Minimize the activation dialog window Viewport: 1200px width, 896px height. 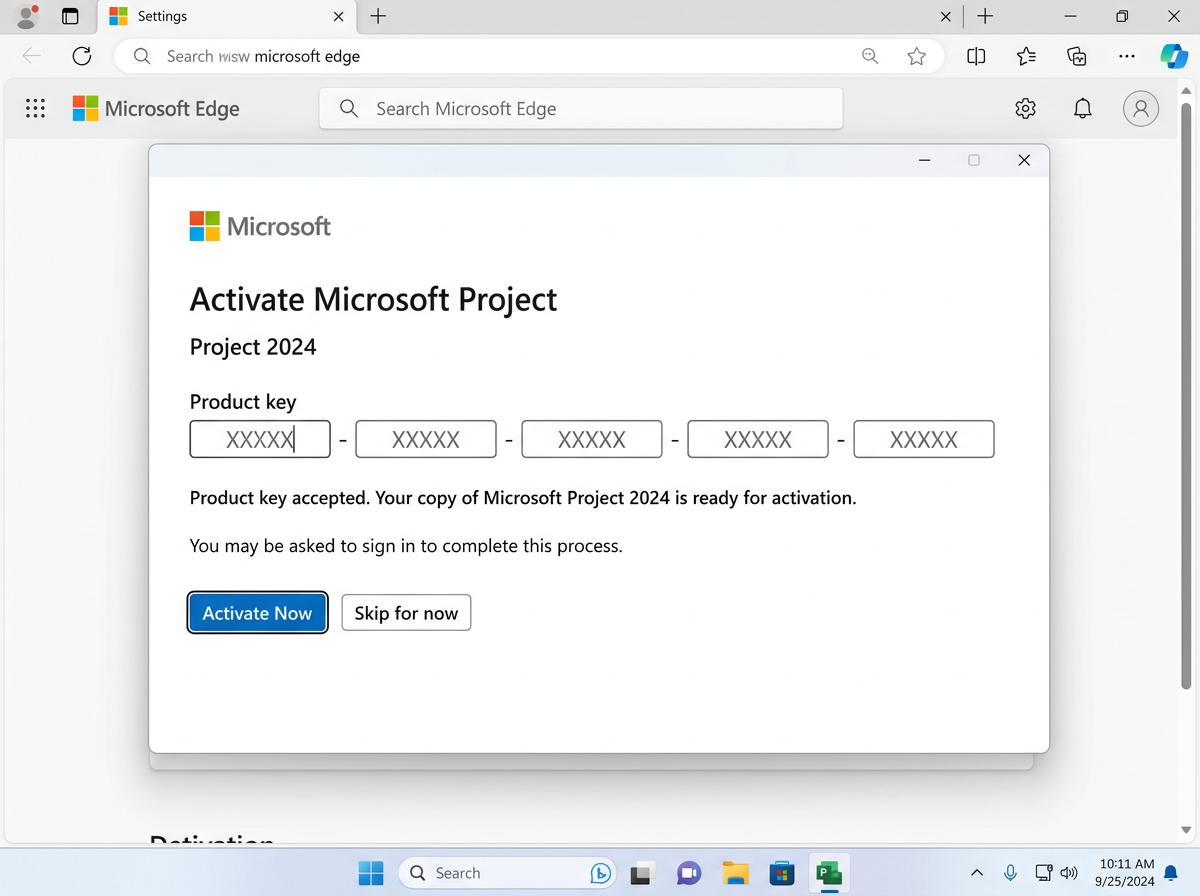pos(925,160)
